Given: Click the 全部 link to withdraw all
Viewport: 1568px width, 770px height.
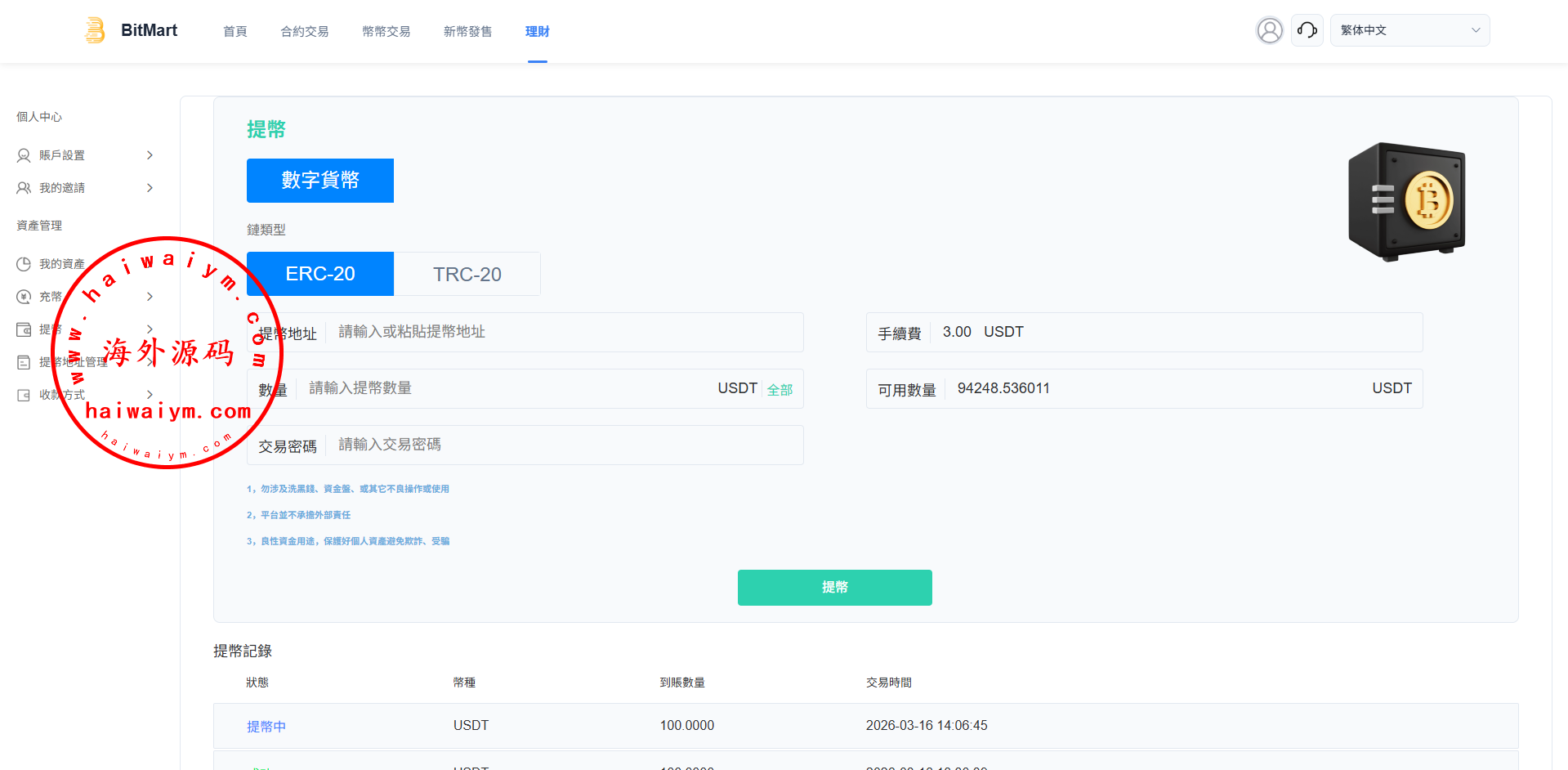Looking at the screenshot, I should [x=780, y=390].
